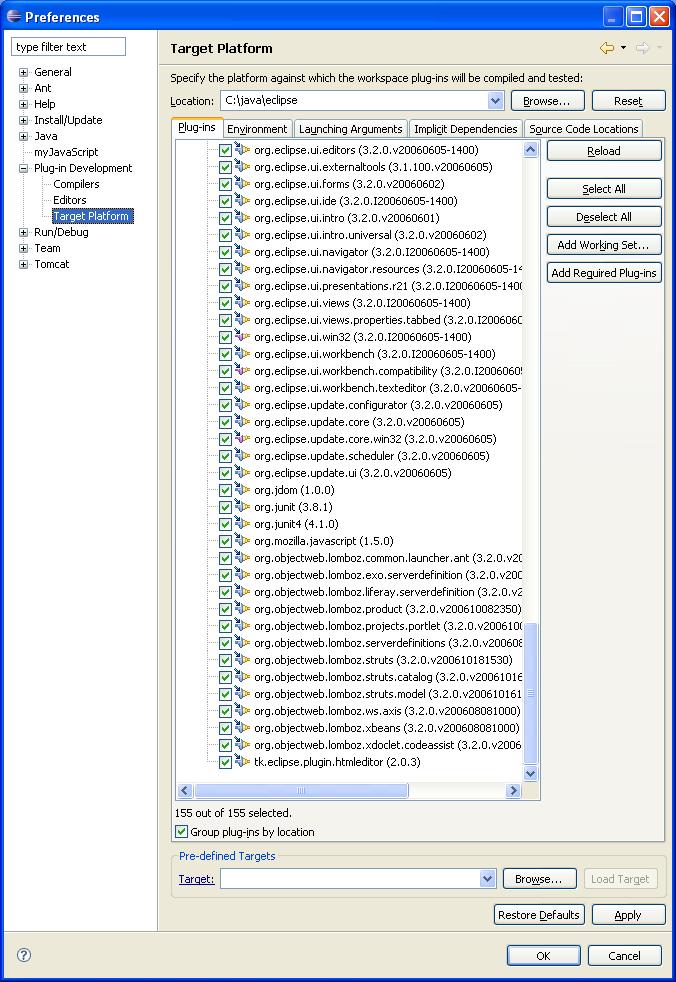Click the back navigation arrow icon
The width and height of the screenshot is (676, 982).
[x=606, y=48]
